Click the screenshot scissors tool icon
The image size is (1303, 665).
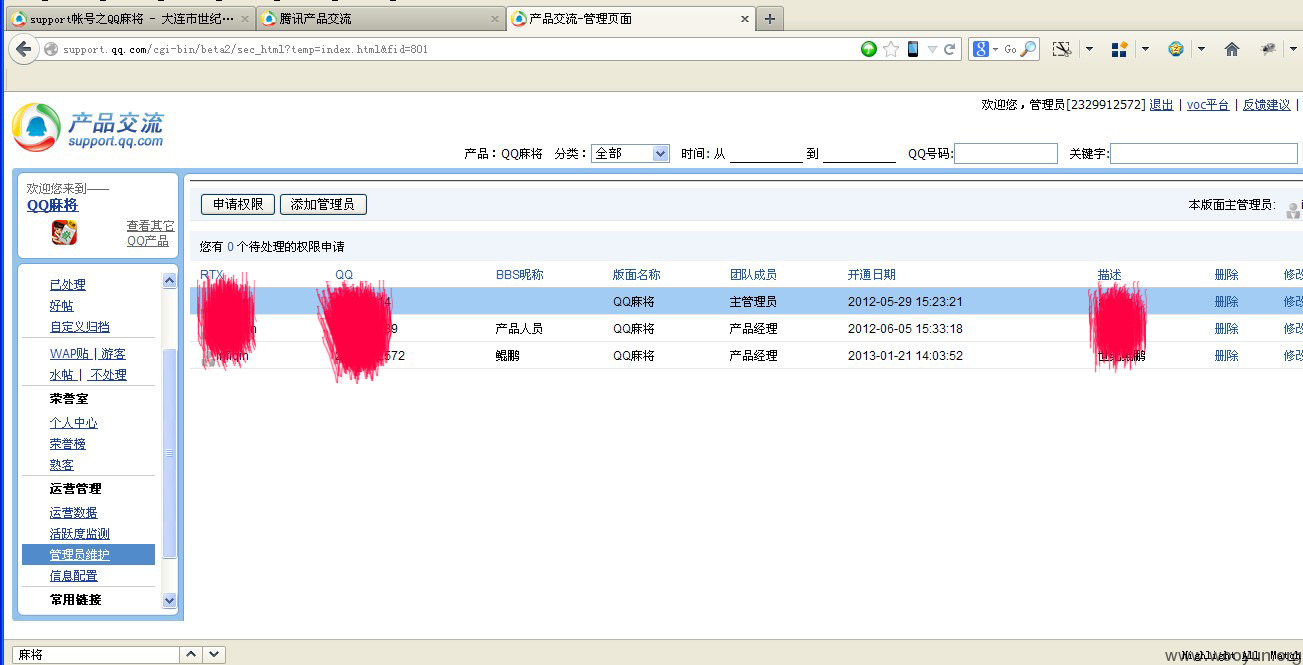[x=1062, y=49]
